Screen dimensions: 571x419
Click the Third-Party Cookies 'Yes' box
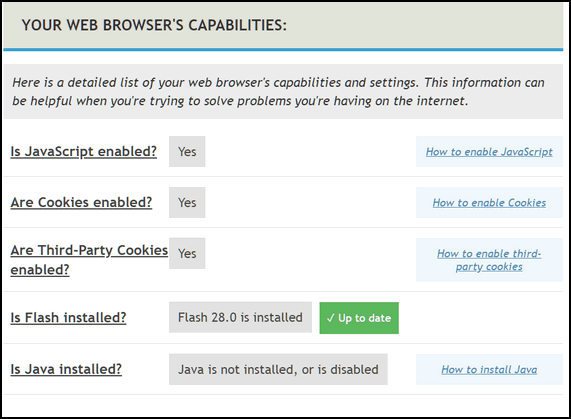click(x=187, y=253)
